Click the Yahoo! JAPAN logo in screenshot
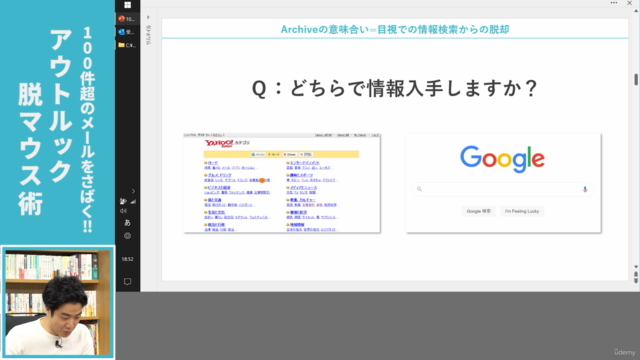This screenshot has height=360, width=640. [x=219, y=143]
